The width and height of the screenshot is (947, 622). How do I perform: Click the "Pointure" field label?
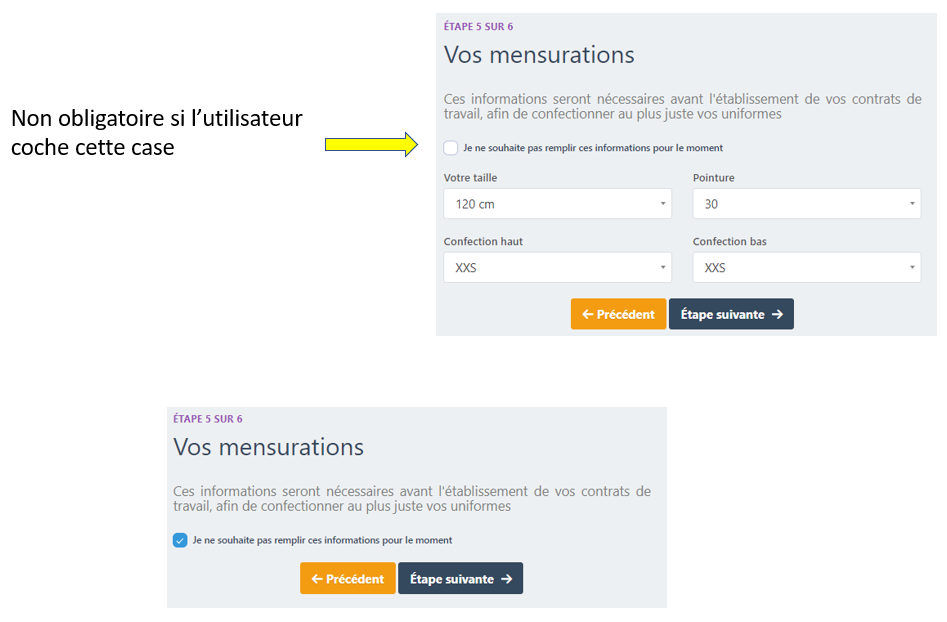(713, 178)
